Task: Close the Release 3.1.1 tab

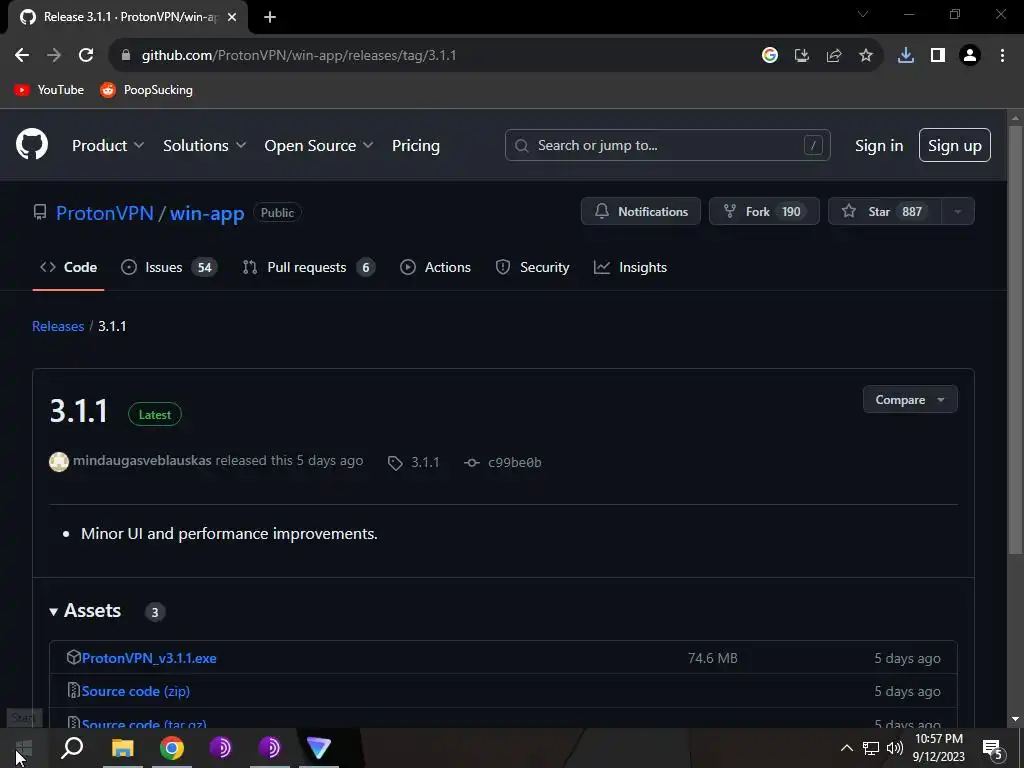Action: click(x=232, y=17)
